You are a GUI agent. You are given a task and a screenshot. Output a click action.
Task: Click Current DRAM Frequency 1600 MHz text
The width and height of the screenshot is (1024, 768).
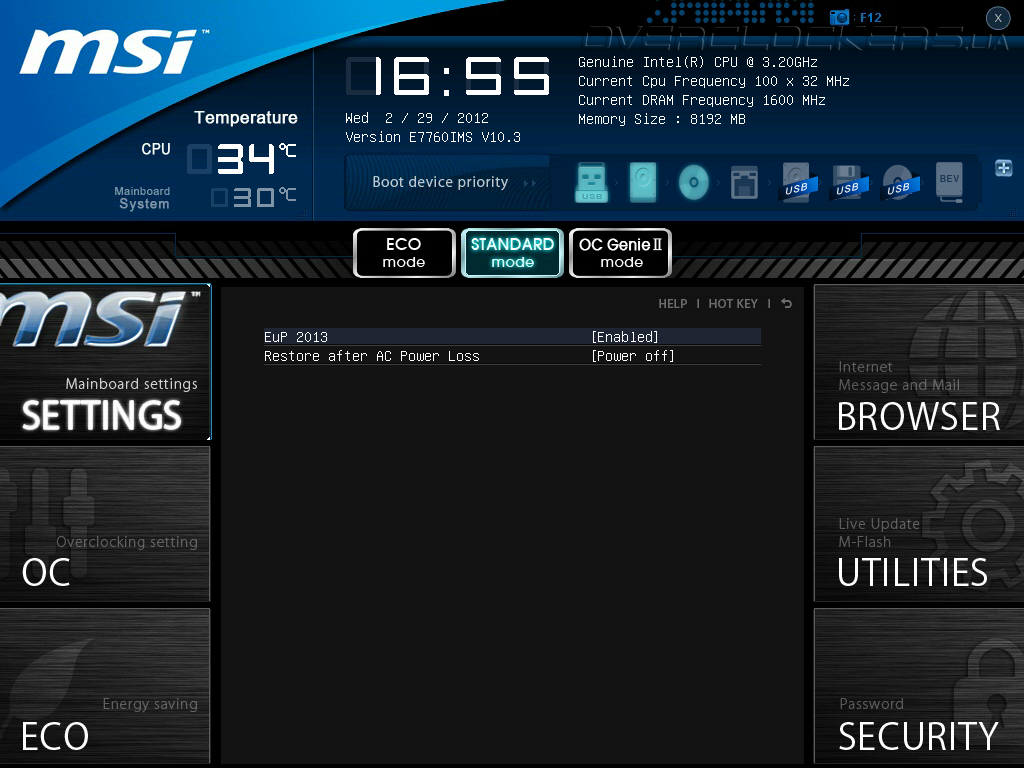pos(702,100)
